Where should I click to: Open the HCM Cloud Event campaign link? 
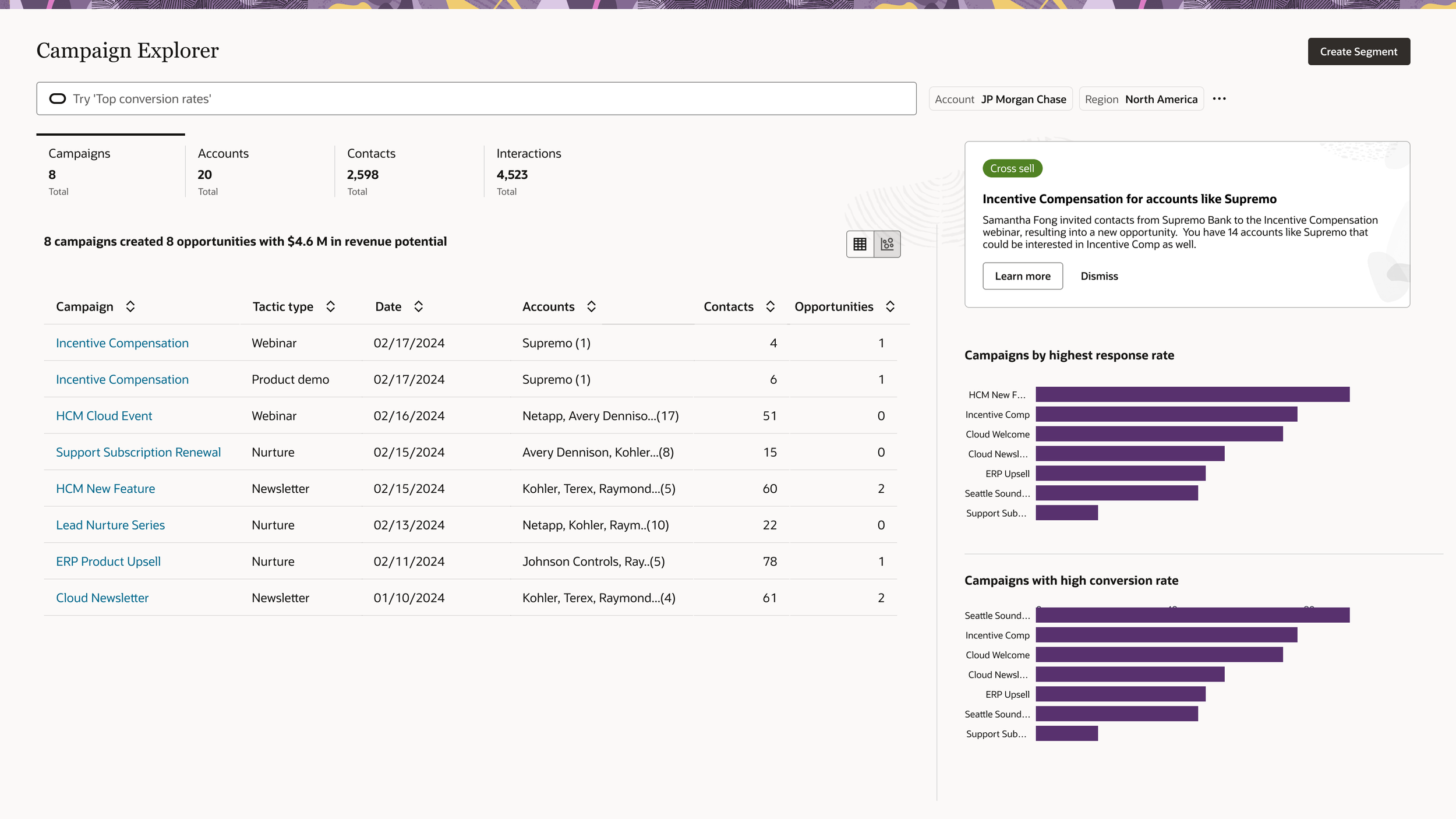[104, 416]
